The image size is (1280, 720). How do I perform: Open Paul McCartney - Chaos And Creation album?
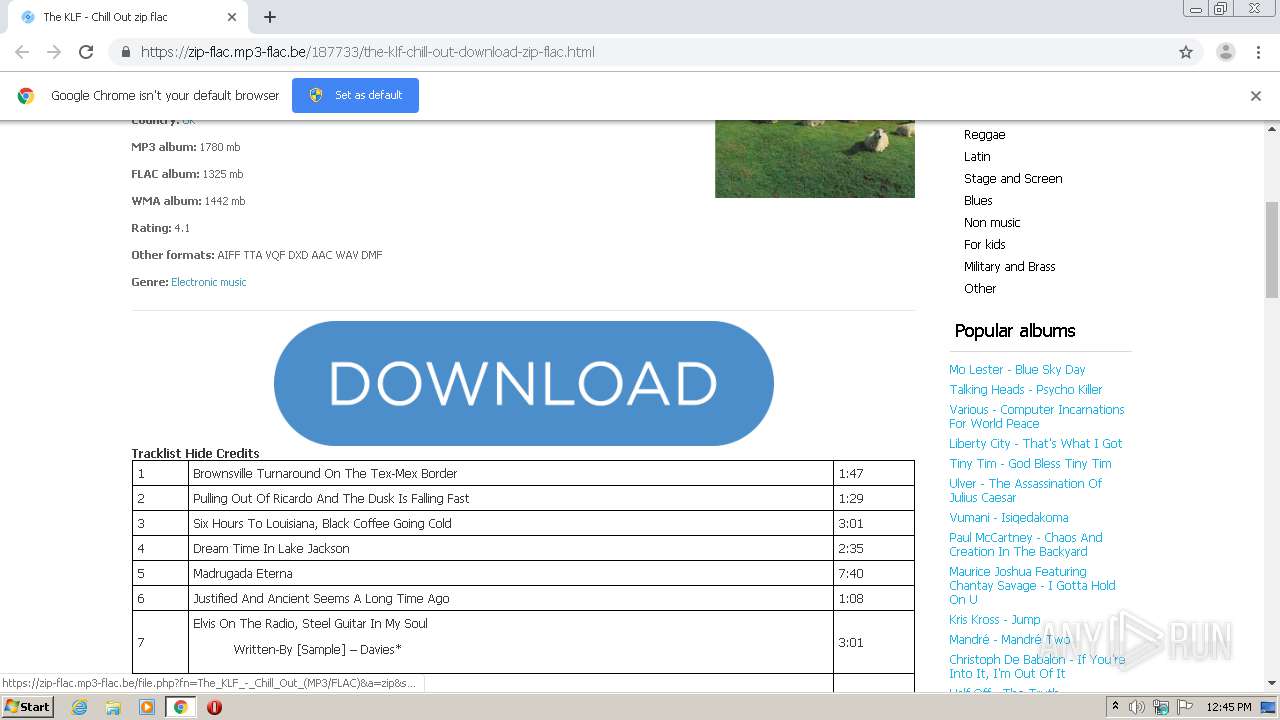pyautogui.click(x=1025, y=544)
